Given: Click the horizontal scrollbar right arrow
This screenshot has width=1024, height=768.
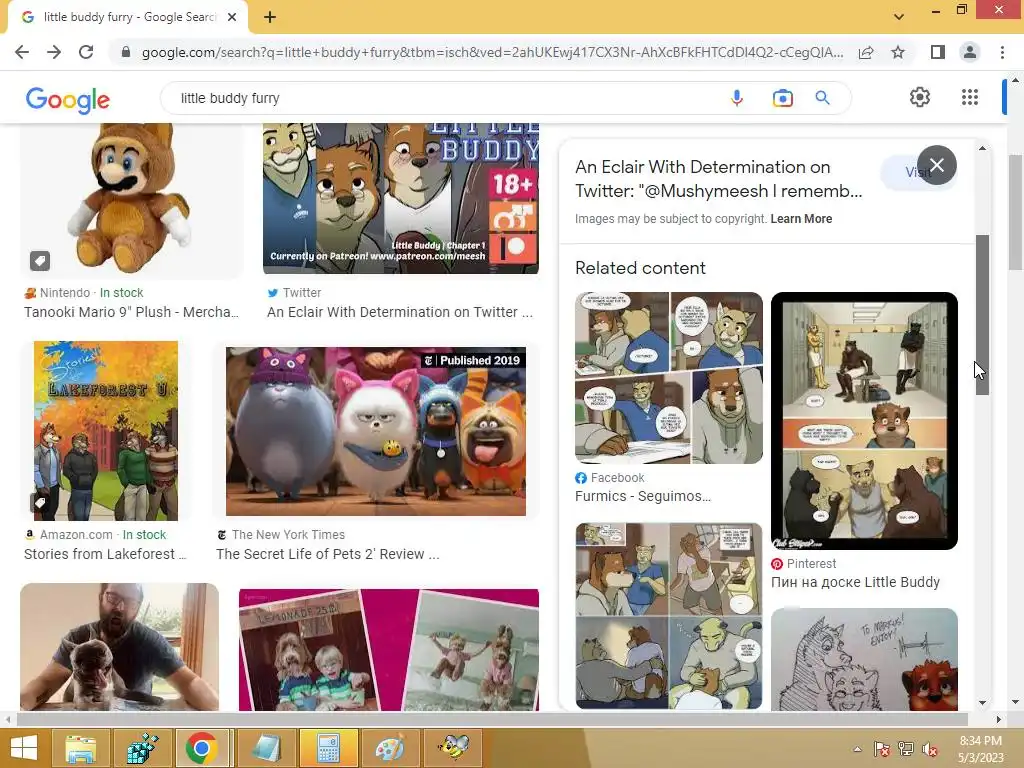Looking at the screenshot, I should [x=999, y=719].
